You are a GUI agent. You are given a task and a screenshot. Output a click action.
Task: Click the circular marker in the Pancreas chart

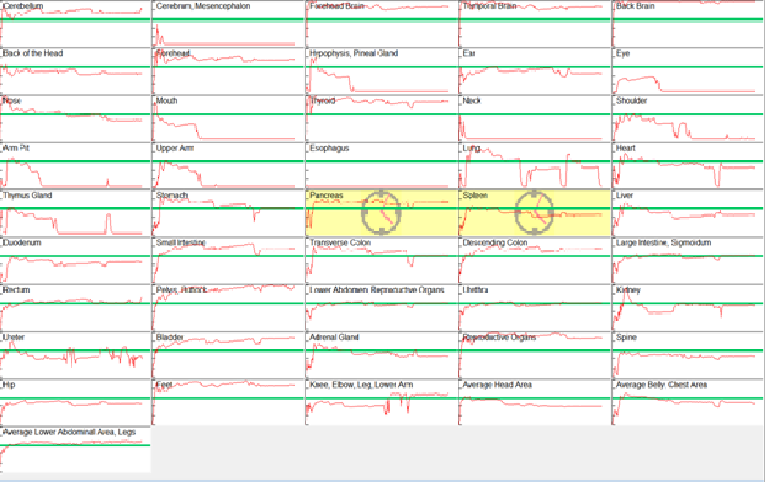[x=380, y=212]
